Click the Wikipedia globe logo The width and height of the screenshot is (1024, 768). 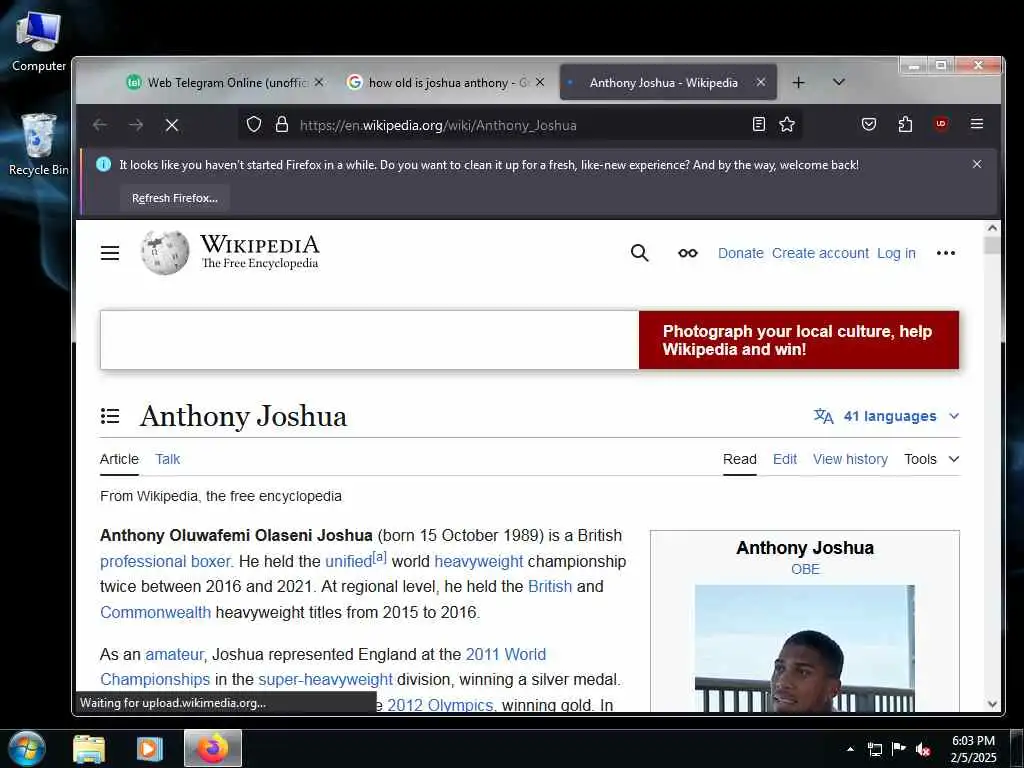[165, 252]
